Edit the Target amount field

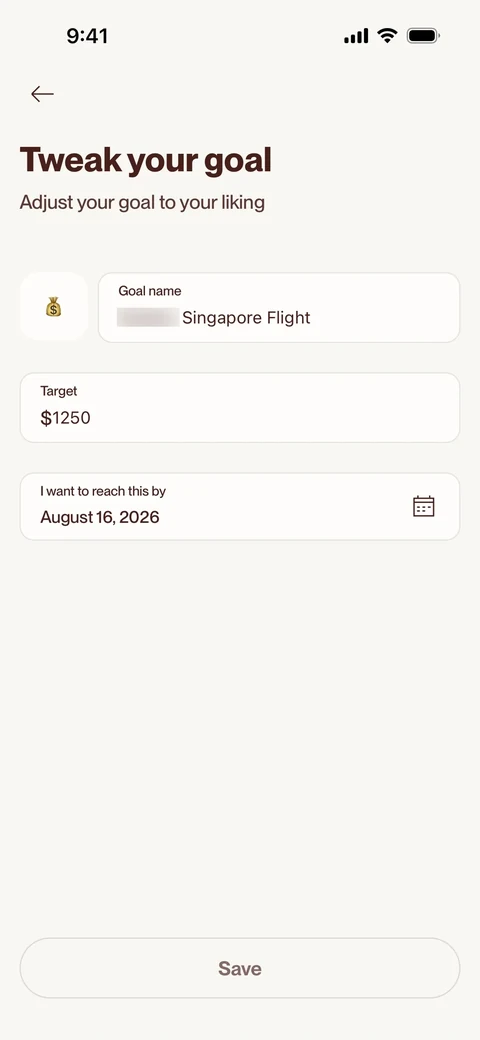[240, 407]
